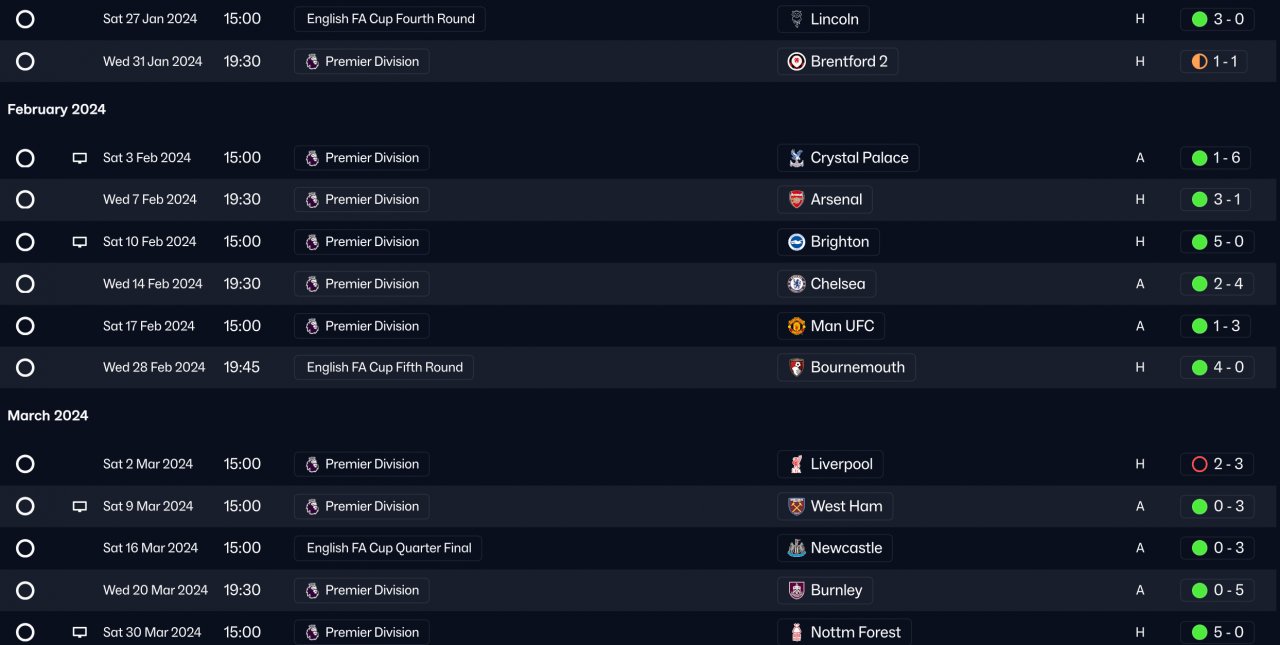
Task: Click the West Ham 0 - 3 score
Action: 1215,507
